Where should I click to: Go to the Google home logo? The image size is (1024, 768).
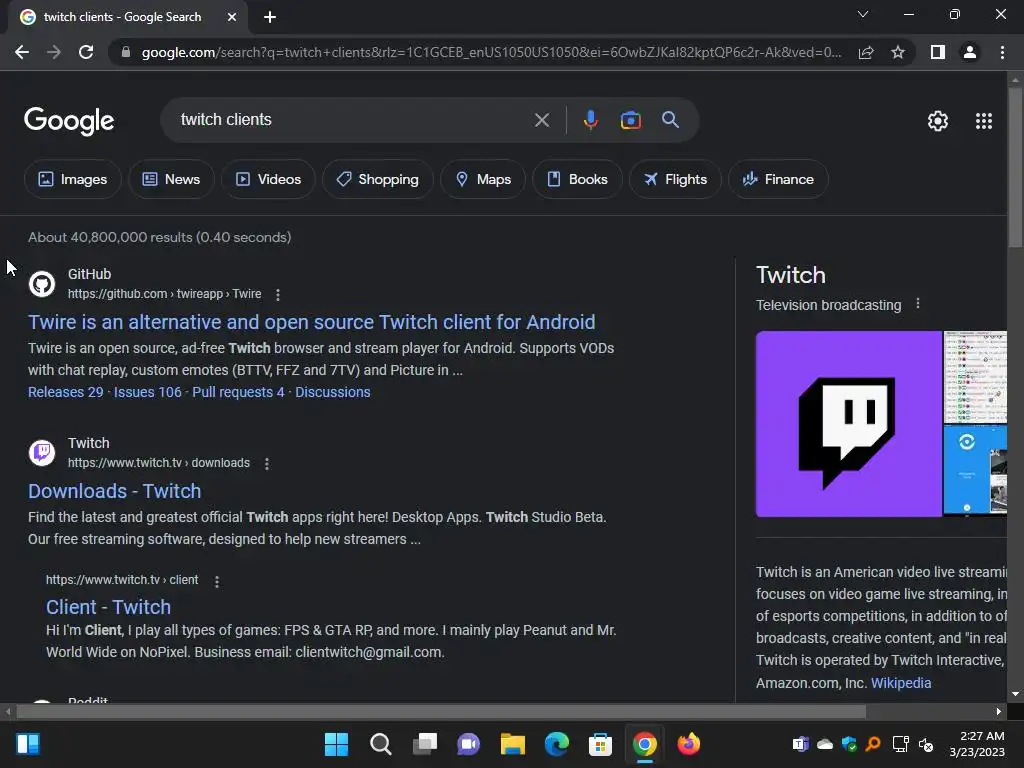pos(69,121)
